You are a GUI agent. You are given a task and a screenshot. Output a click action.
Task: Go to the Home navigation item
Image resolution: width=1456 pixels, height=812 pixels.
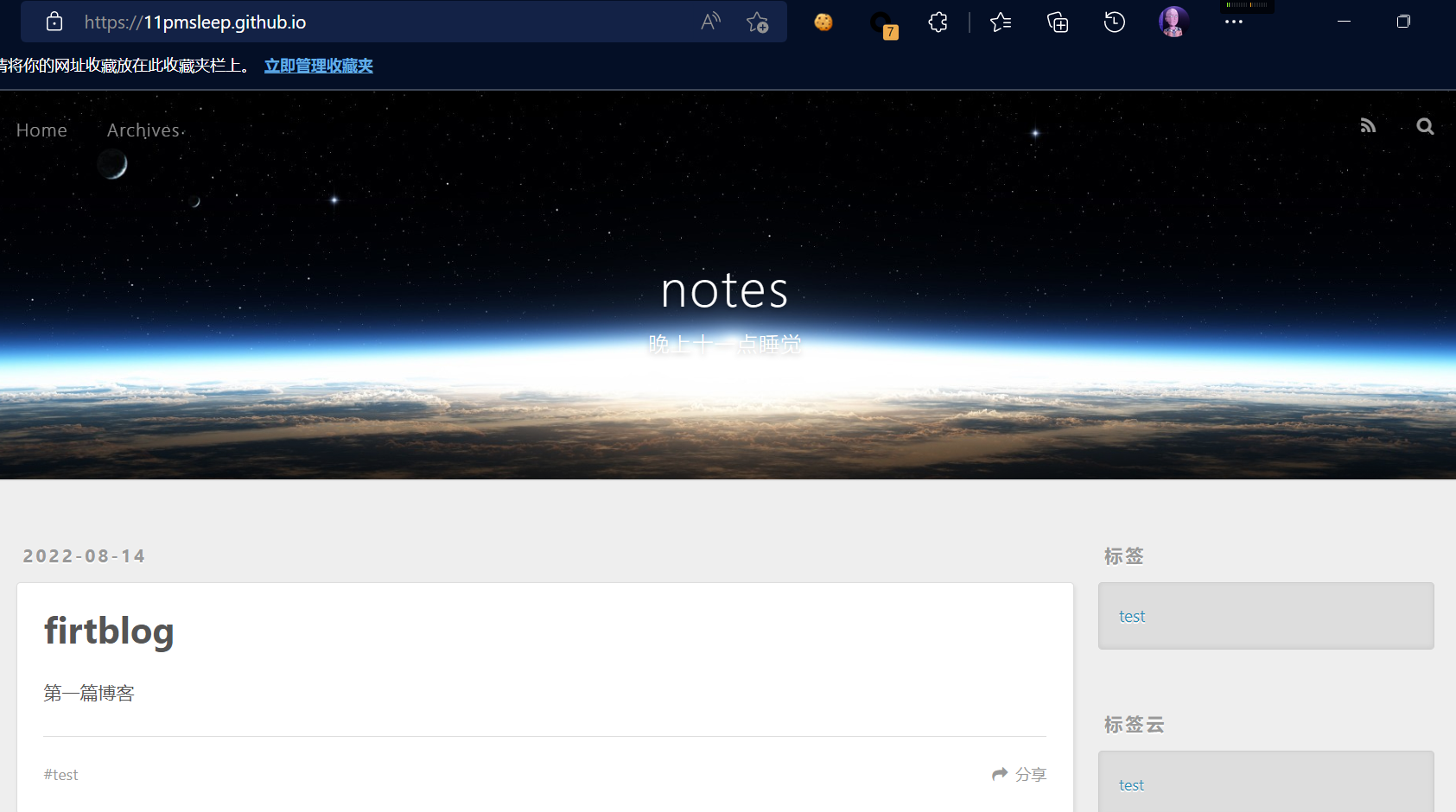[x=41, y=130]
